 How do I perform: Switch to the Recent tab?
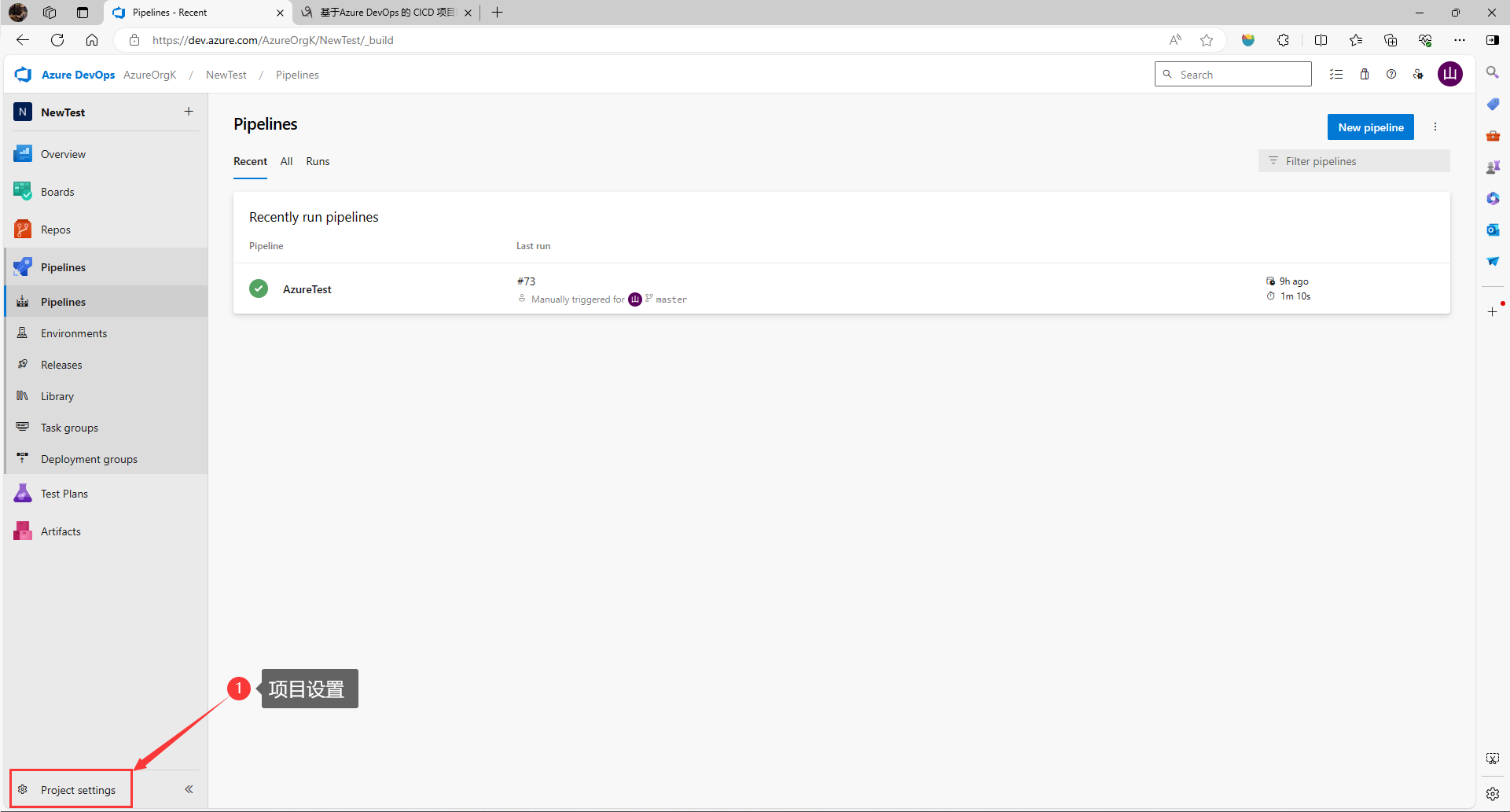pos(250,161)
